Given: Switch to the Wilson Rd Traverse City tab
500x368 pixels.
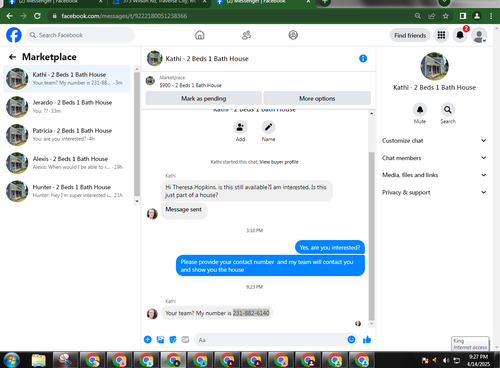Looking at the screenshot, I should point(159,3).
